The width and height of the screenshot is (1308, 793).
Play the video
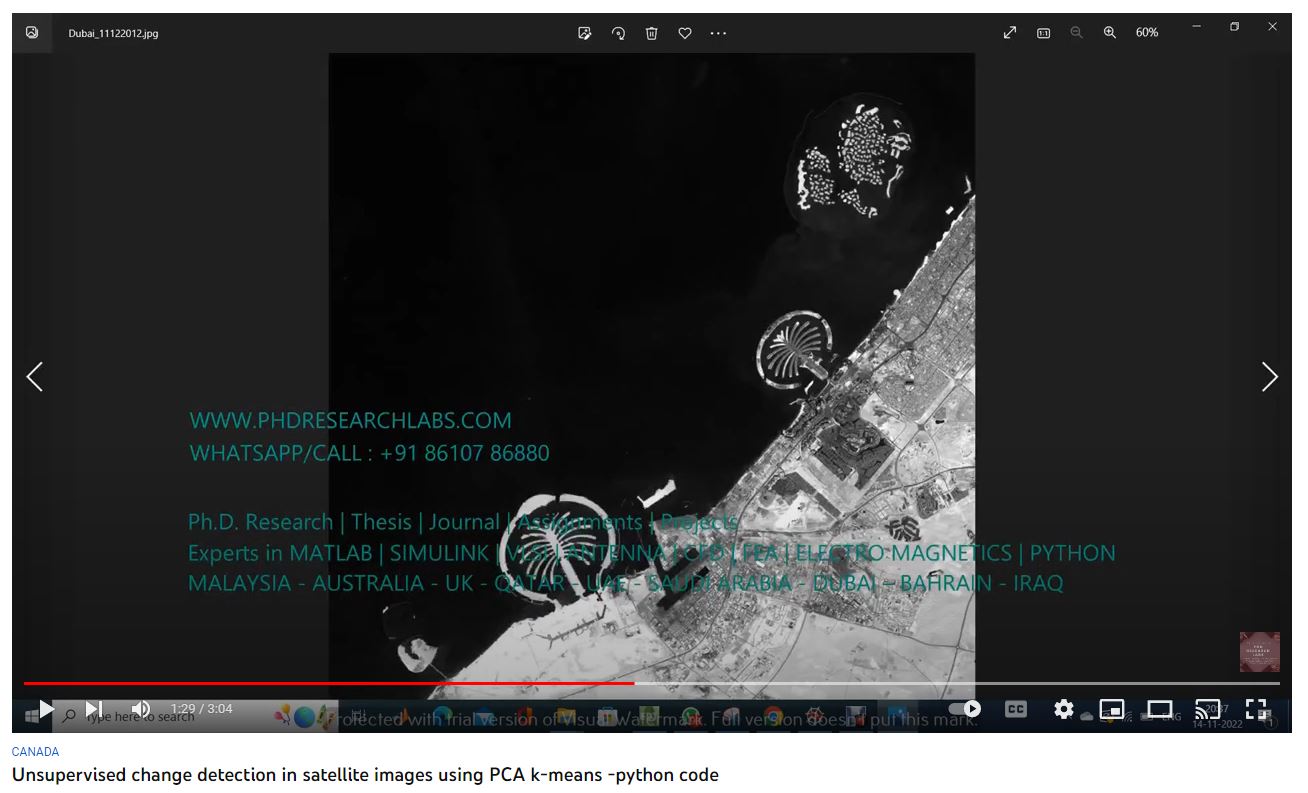(46, 709)
